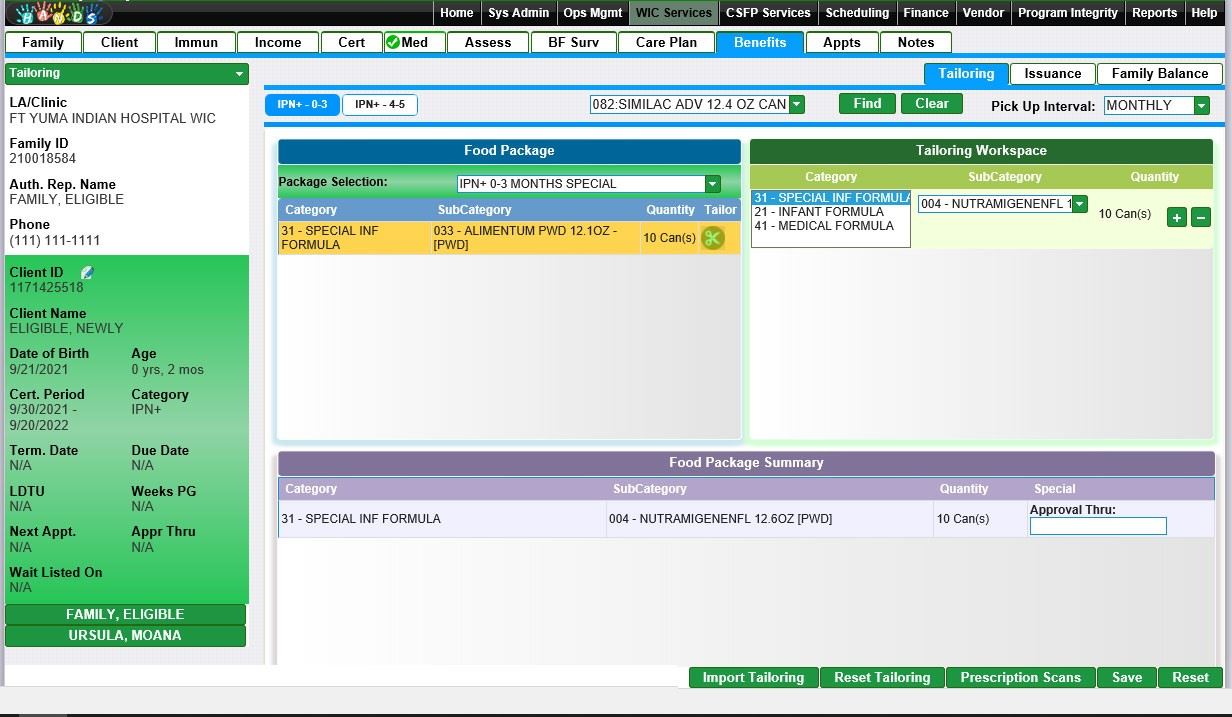
Task: Open the Package Selection dropdown
Action: 712,184
